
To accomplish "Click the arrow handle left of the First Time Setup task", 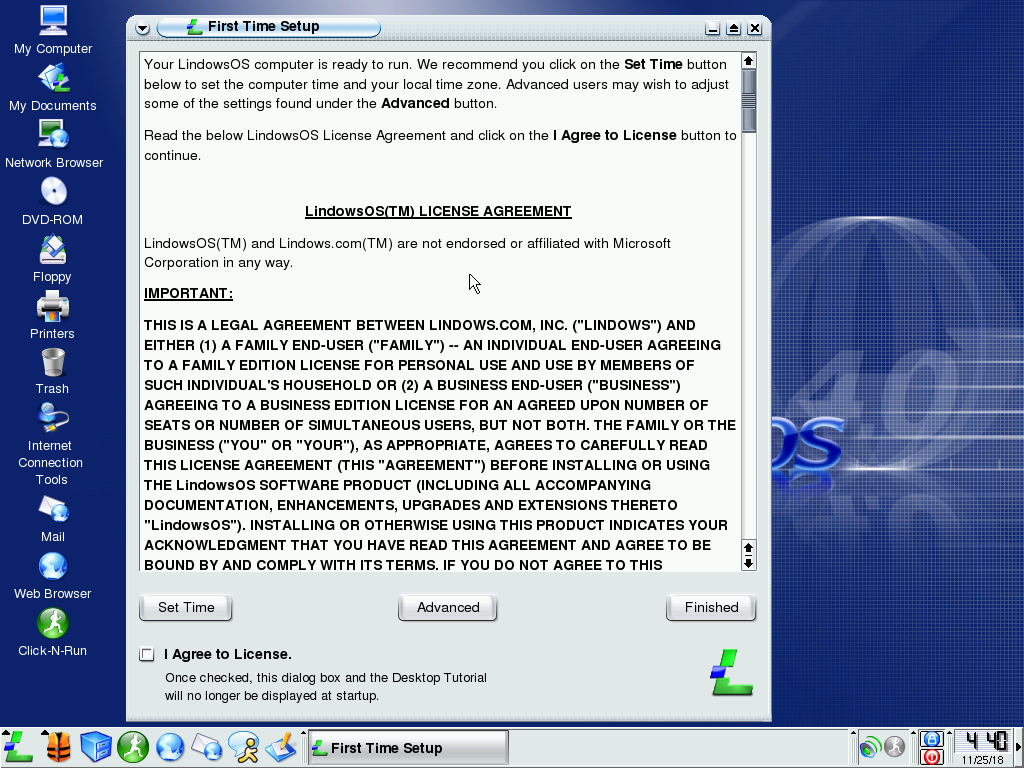I will 303,733.
